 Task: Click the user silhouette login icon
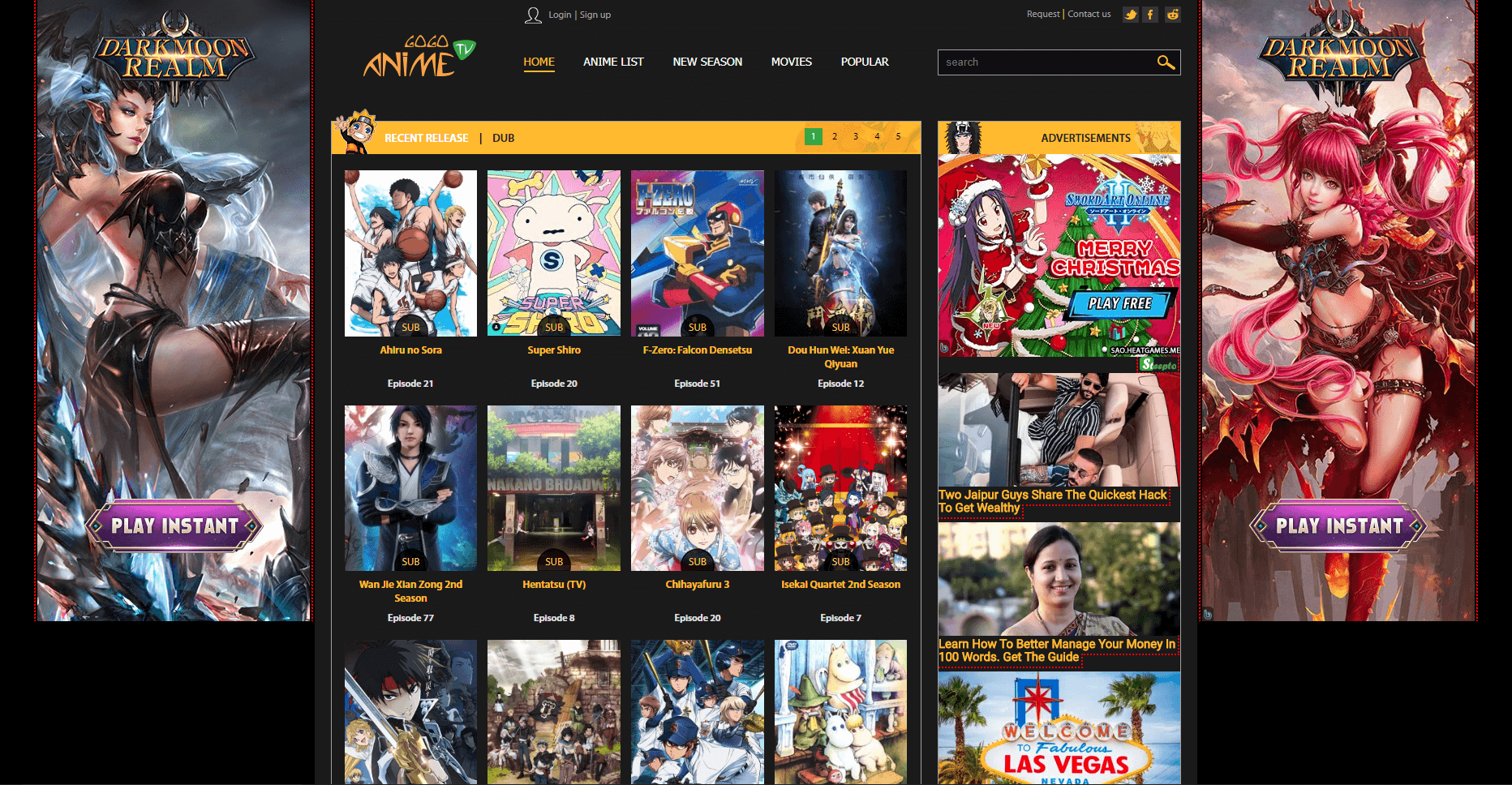click(533, 14)
